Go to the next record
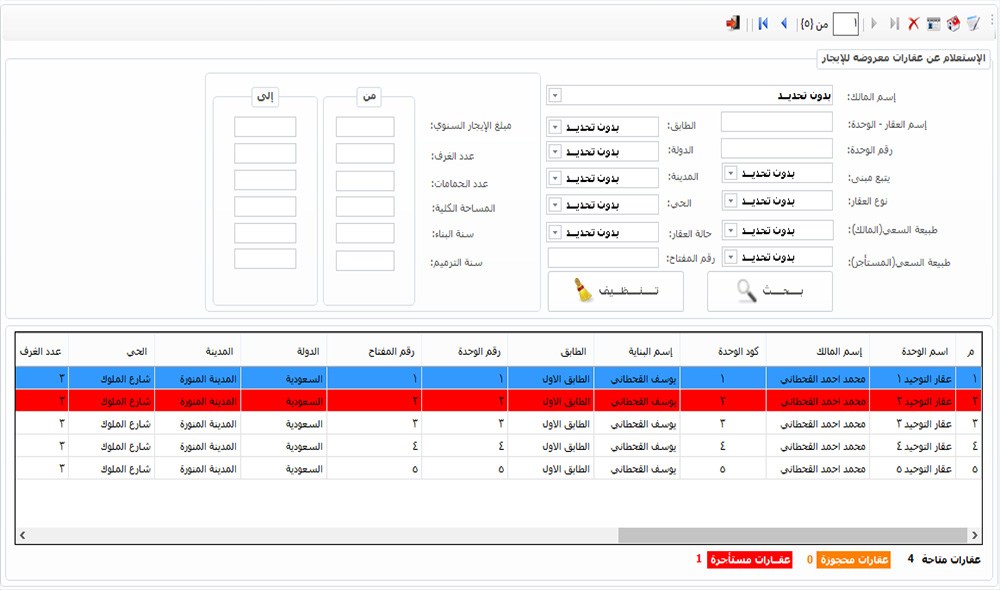 (874, 22)
